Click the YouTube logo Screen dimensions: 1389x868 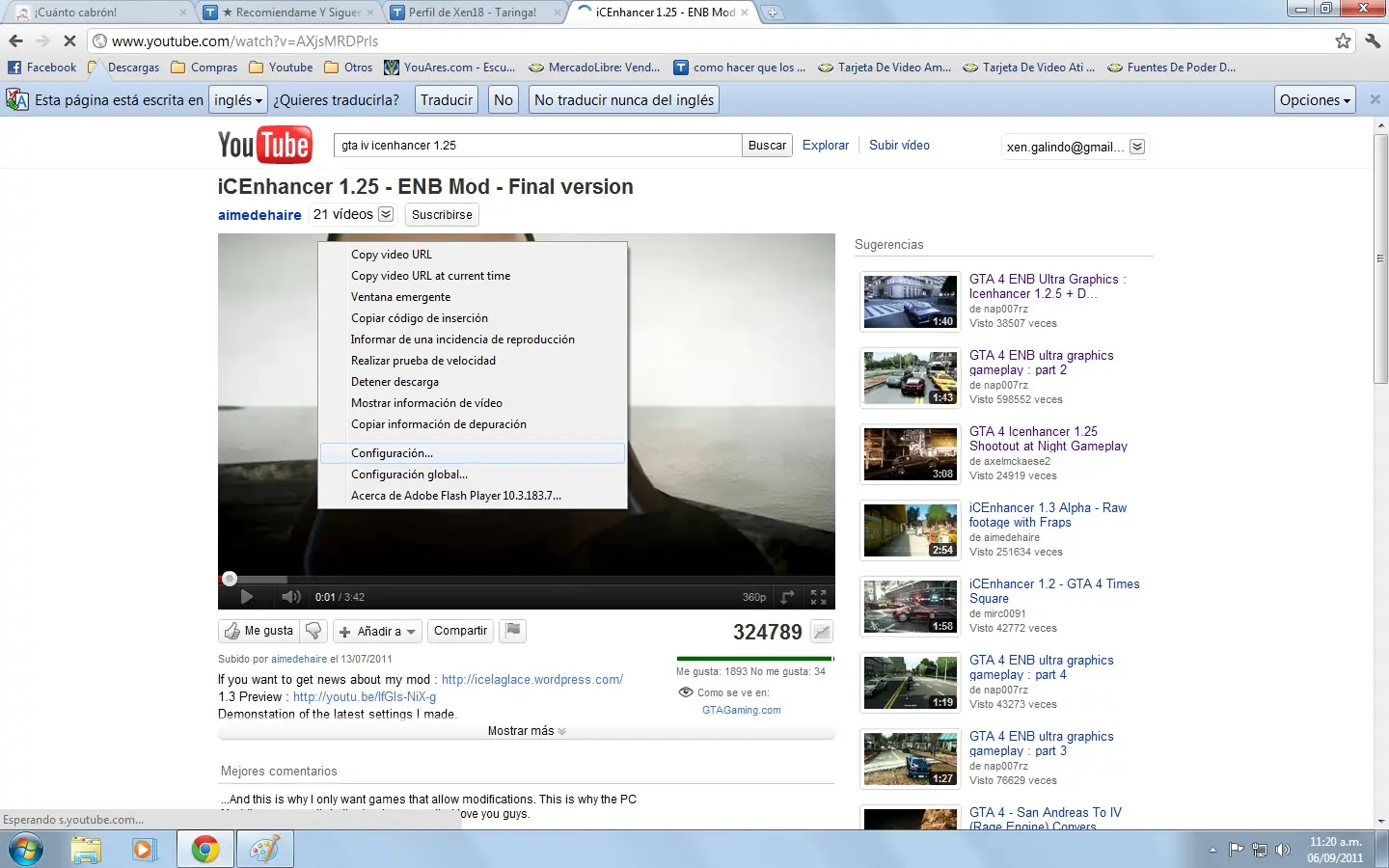coord(265,145)
